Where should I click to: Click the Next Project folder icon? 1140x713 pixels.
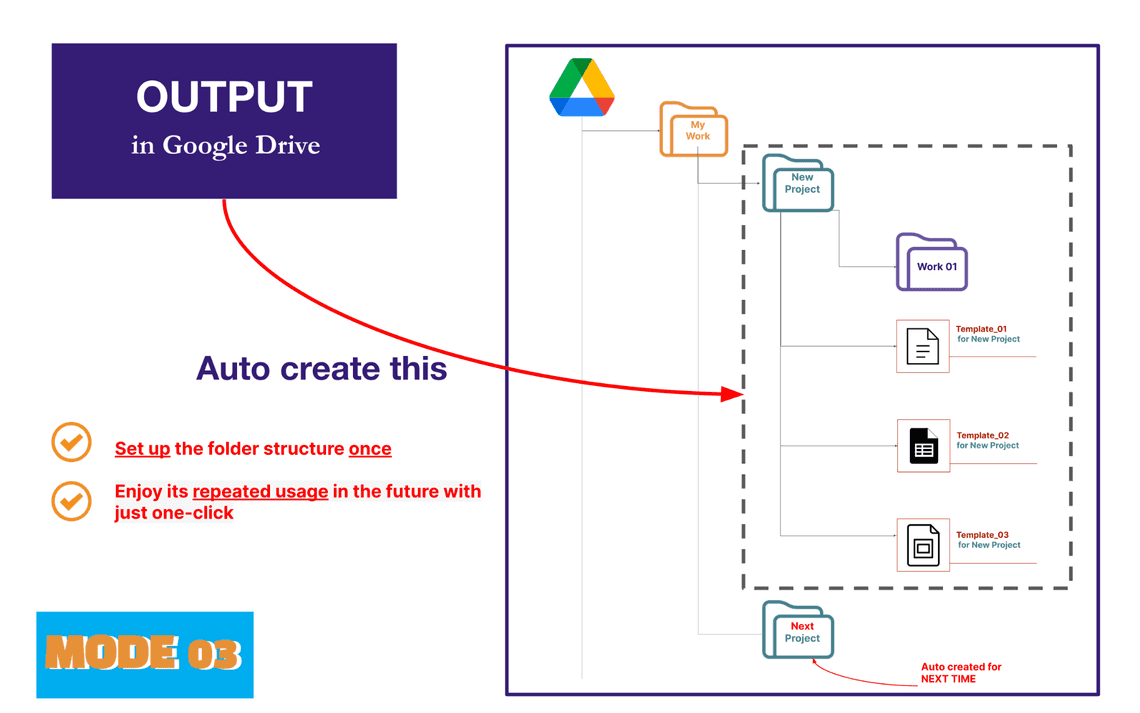point(797,630)
